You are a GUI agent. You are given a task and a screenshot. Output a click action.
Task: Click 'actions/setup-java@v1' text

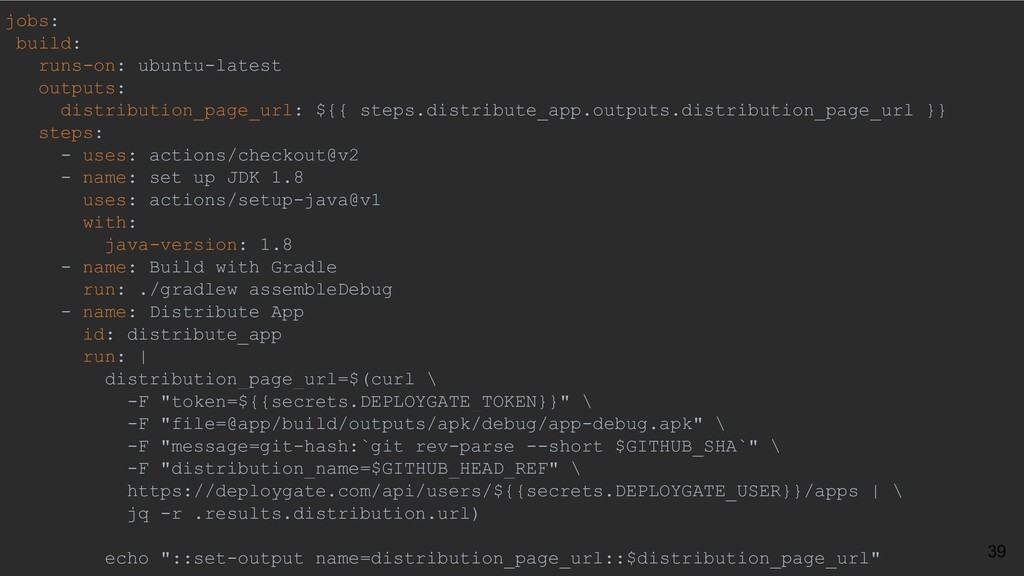(264, 200)
